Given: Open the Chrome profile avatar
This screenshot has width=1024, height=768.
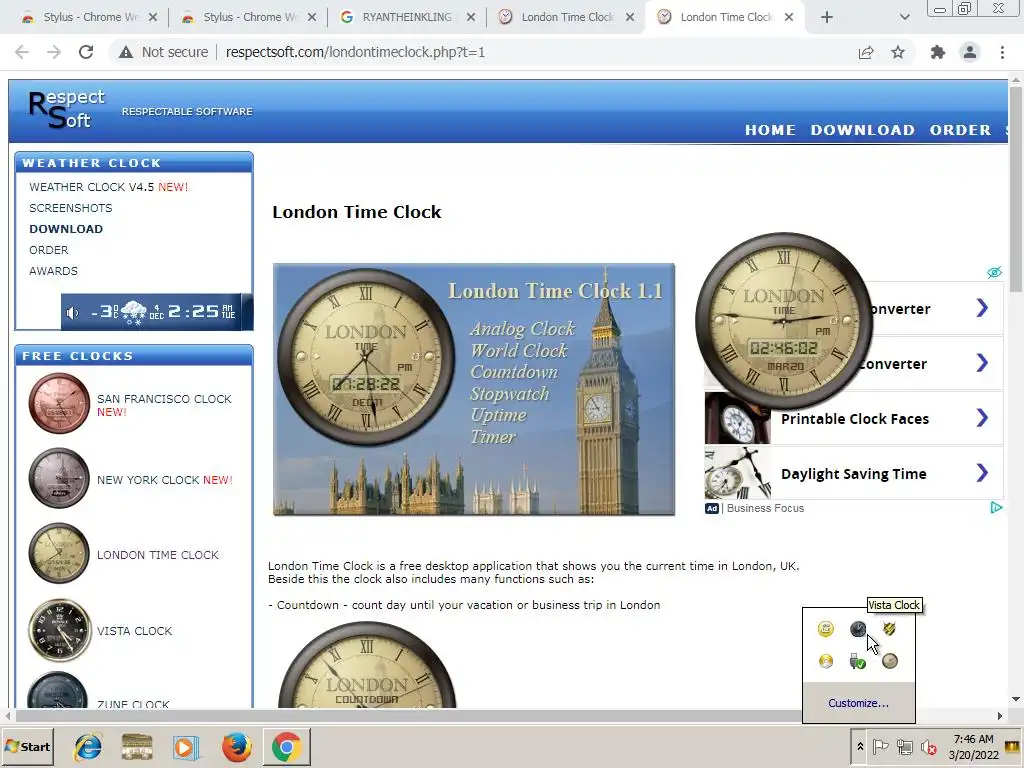Looking at the screenshot, I should 970,52.
